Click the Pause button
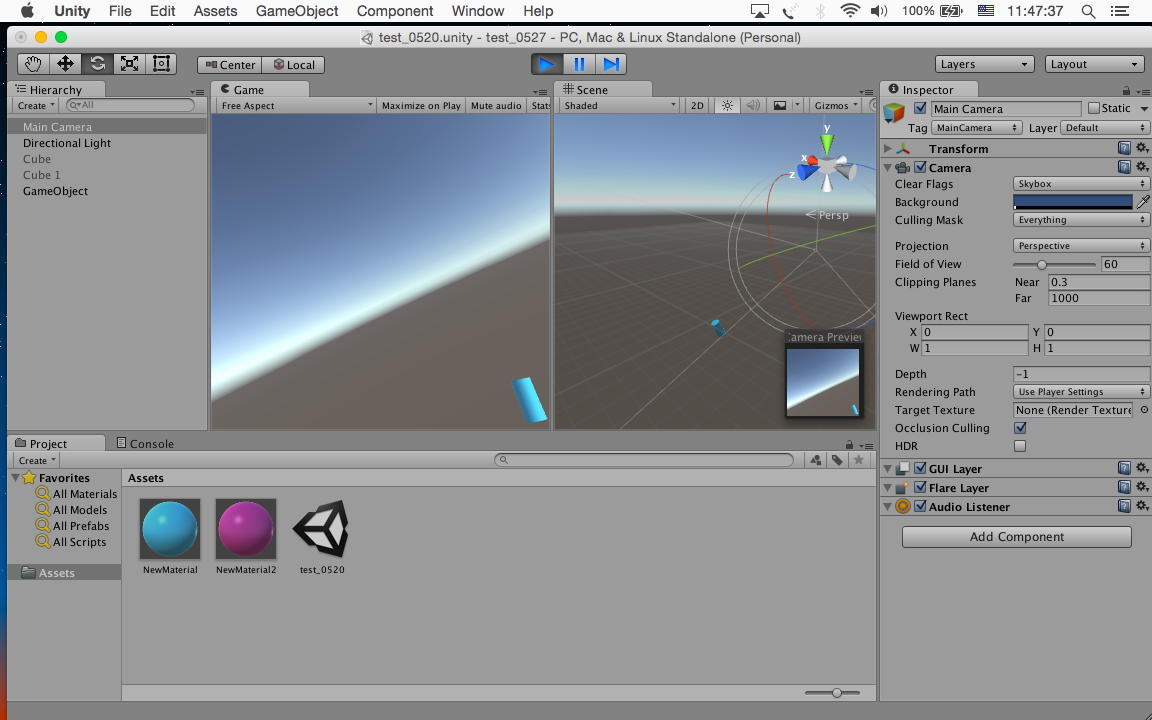This screenshot has height=720, width=1152. pyautogui.click(x=579, y=64)
